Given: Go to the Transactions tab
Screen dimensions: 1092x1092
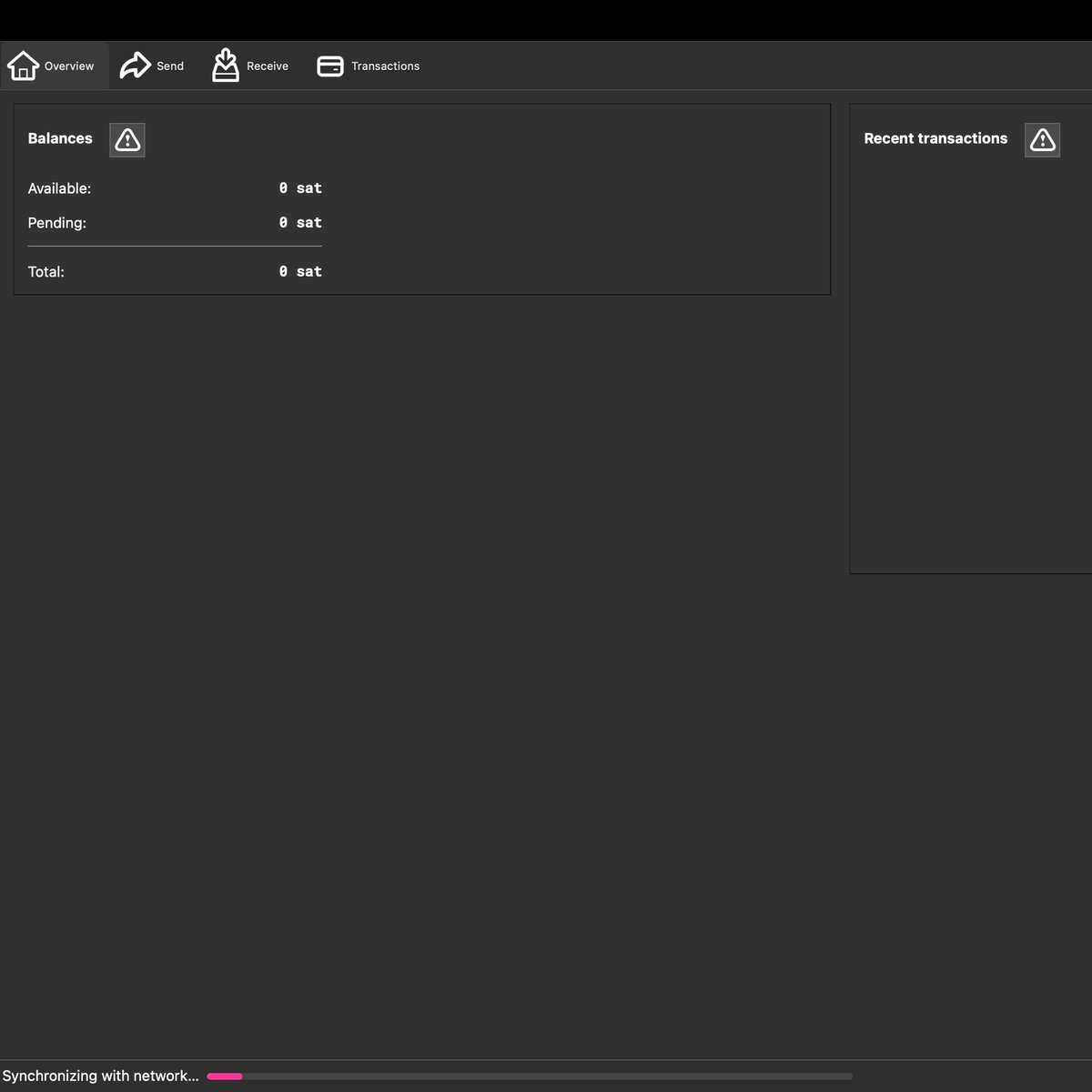Looking at the screenshot, I should click(368, 66).
